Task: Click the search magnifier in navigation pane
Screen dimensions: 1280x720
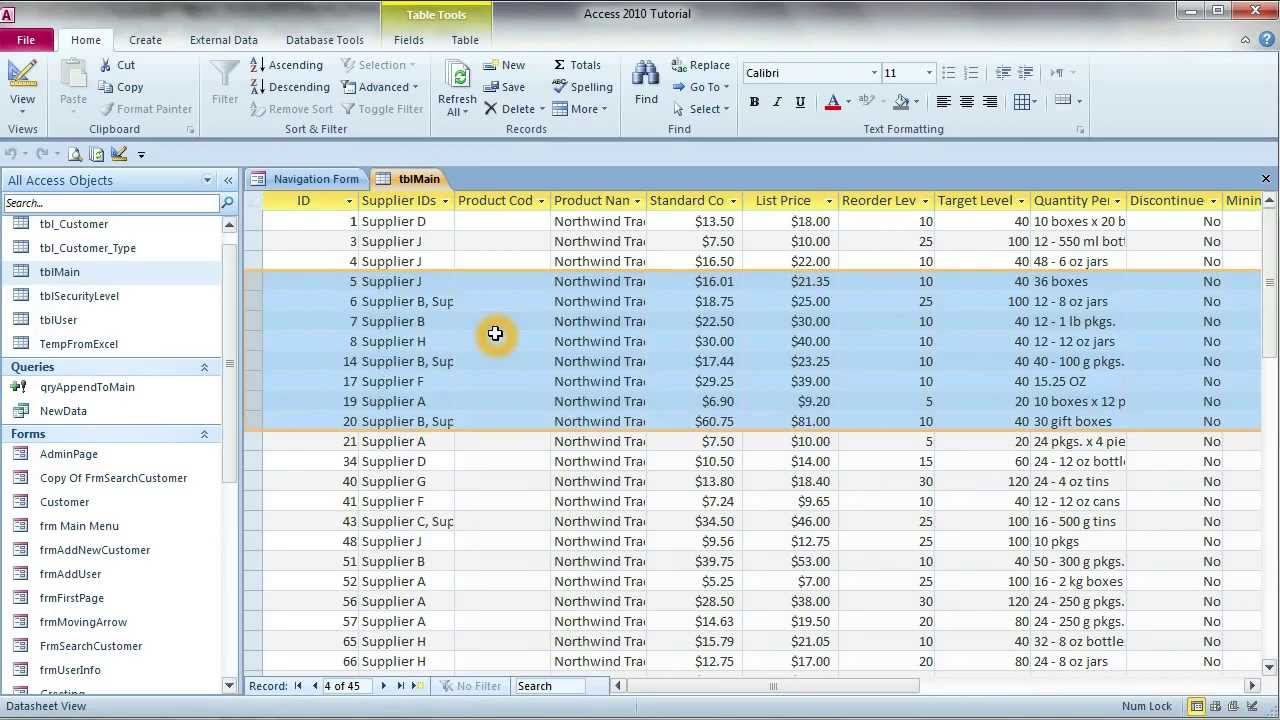Action: click(227, 203)
